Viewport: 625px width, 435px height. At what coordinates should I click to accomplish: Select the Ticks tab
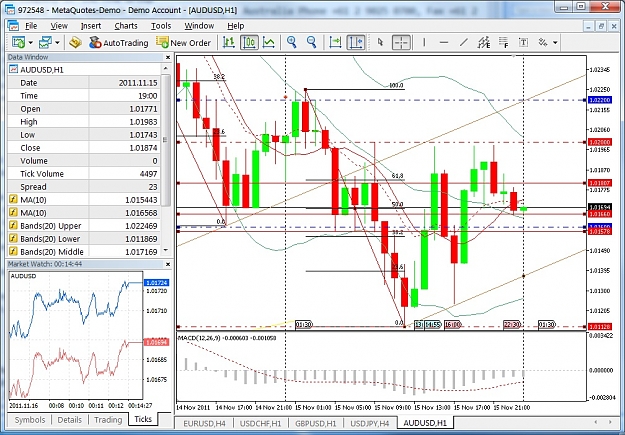[x=143, y=419]
